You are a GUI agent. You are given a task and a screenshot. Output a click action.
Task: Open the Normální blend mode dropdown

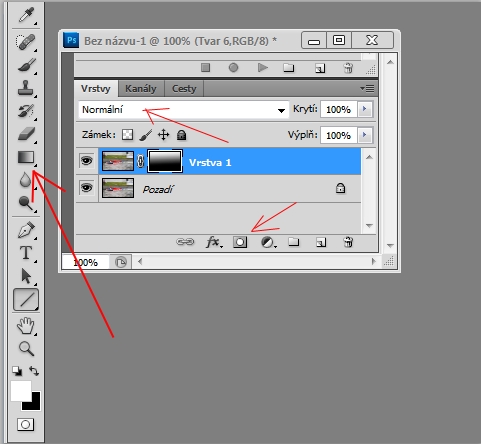click(x=184, y=110)
